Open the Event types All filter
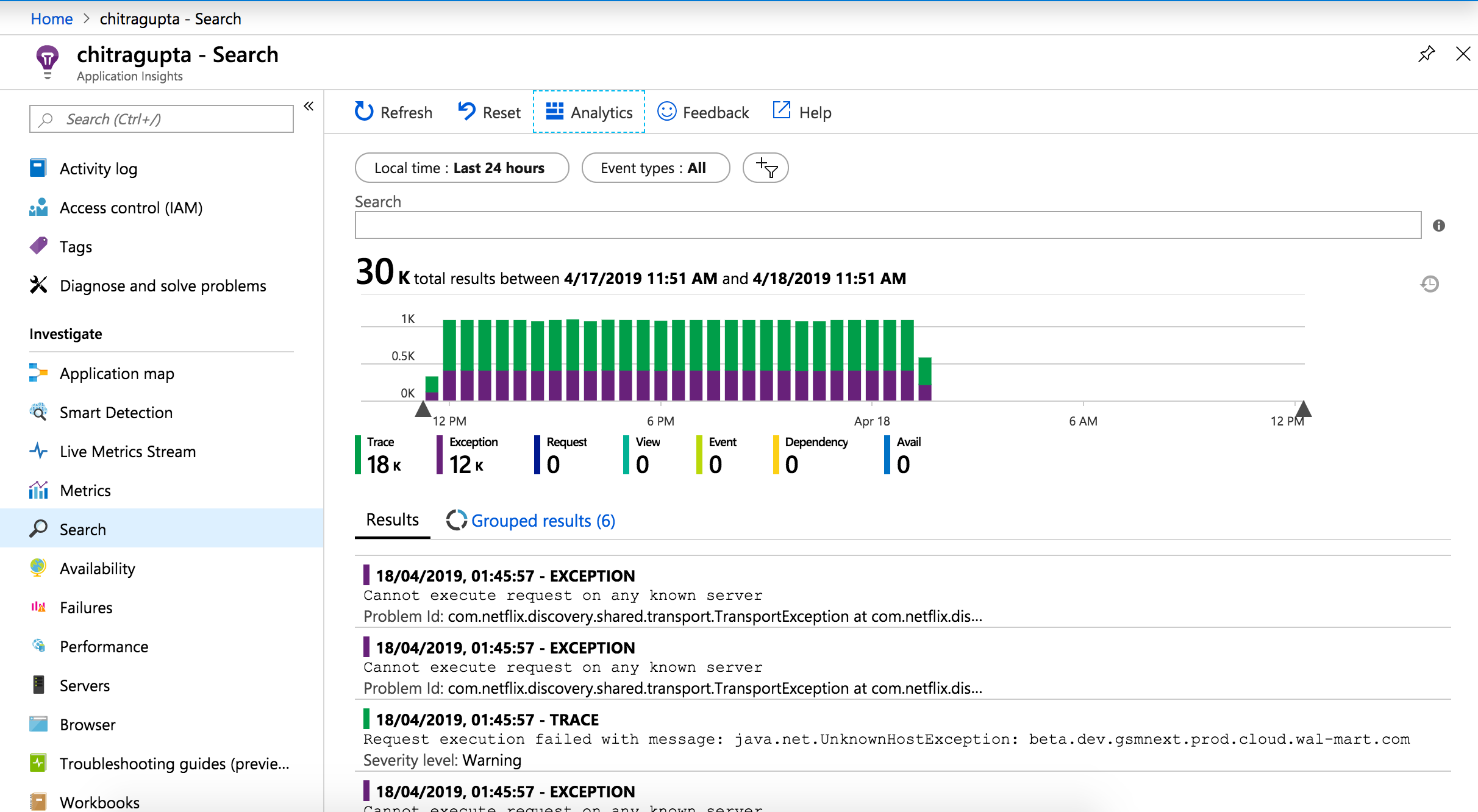Viewport: 1478px width, 812px height. click(x=655, y=168)
